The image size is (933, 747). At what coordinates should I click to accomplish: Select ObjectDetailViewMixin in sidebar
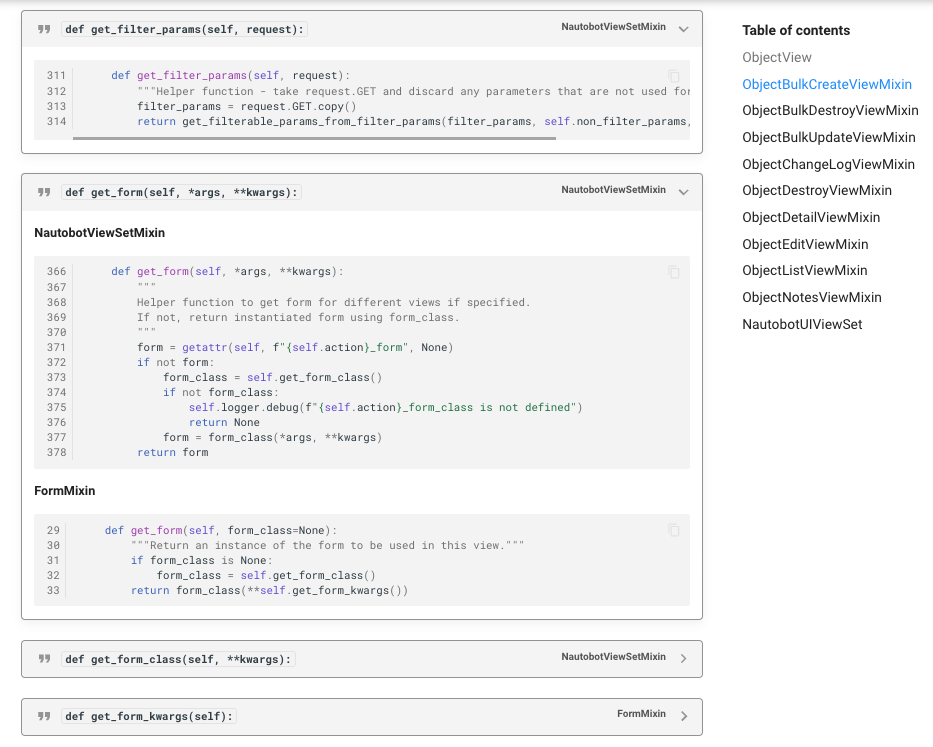click(811, 217)
